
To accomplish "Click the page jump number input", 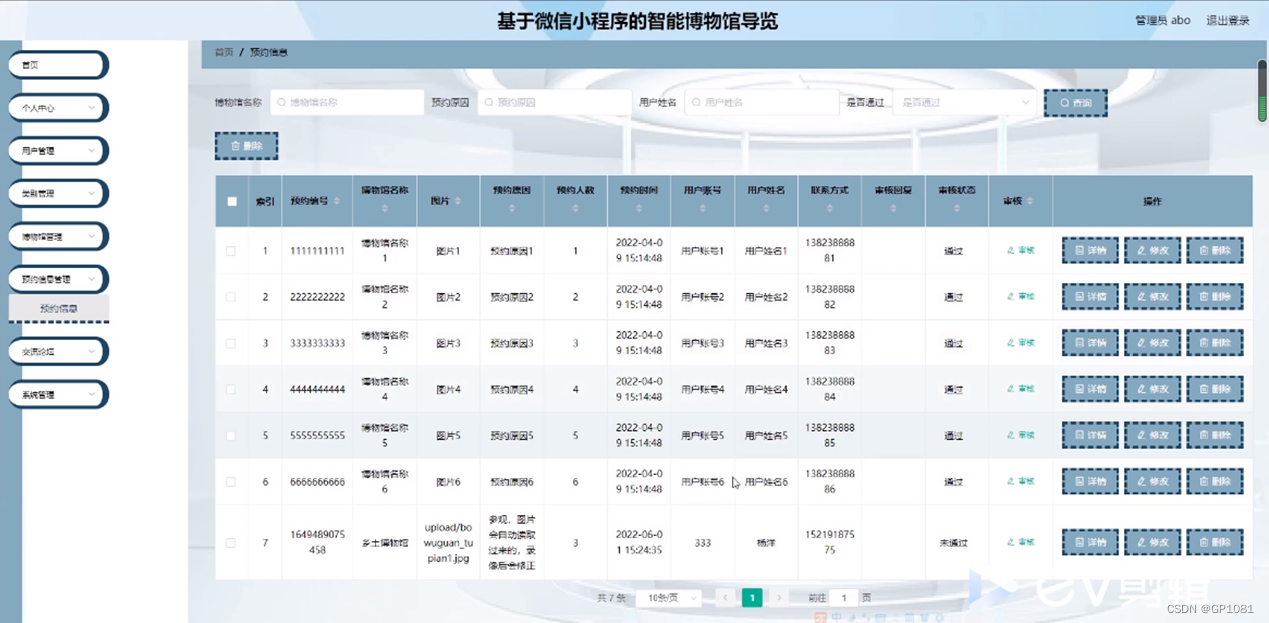I will point(844,598).
